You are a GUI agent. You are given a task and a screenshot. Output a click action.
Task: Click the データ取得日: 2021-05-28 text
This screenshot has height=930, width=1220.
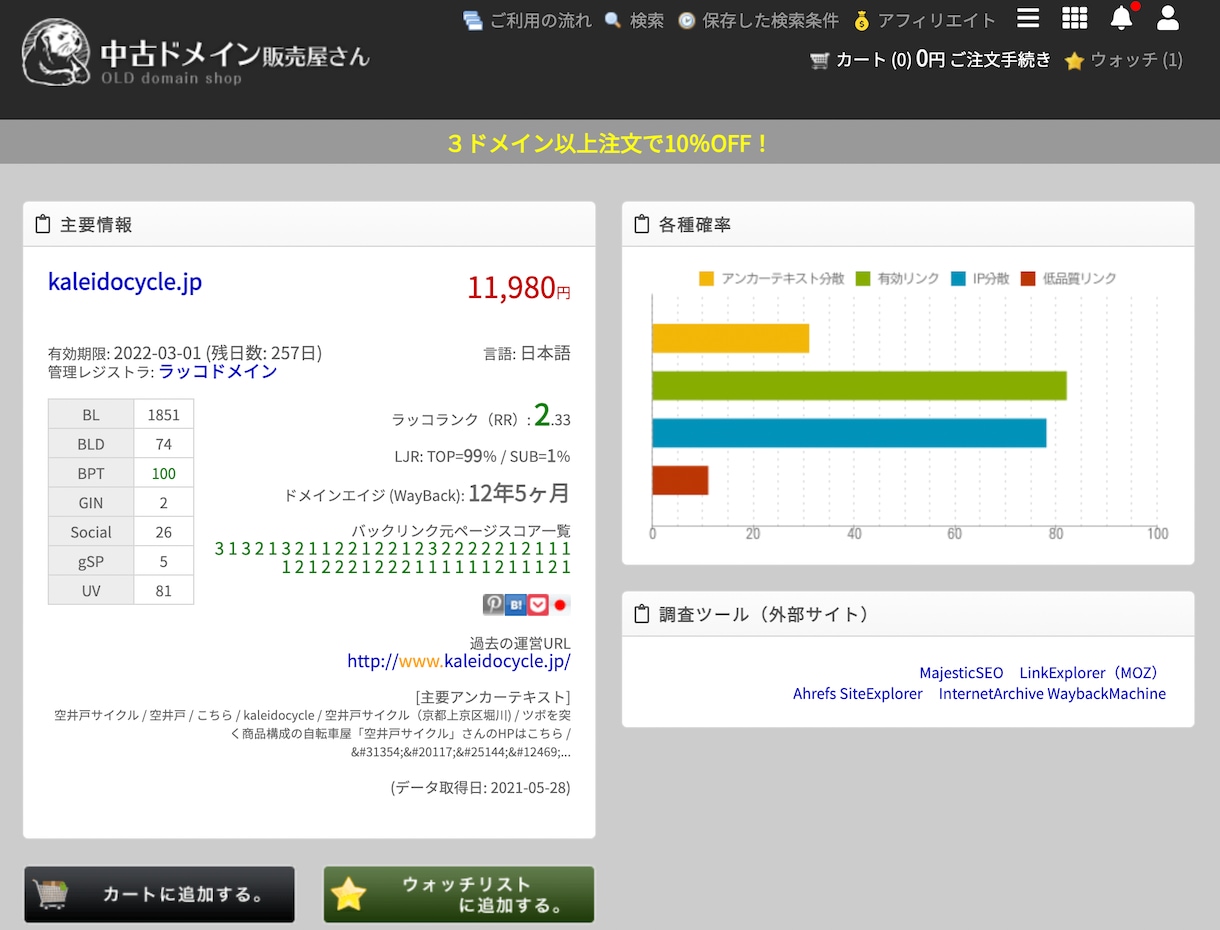tap(481, 787)
